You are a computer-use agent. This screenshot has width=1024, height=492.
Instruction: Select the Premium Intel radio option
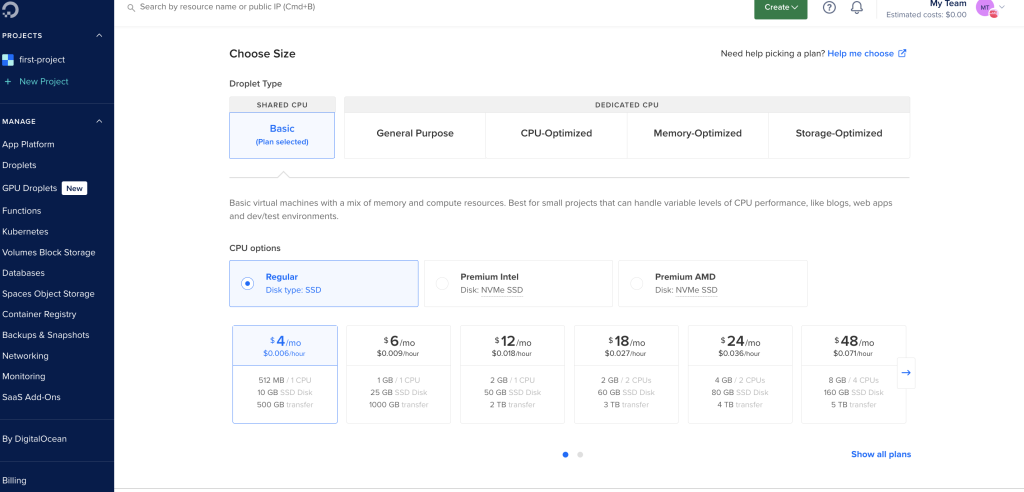click(x=442, y=284)
